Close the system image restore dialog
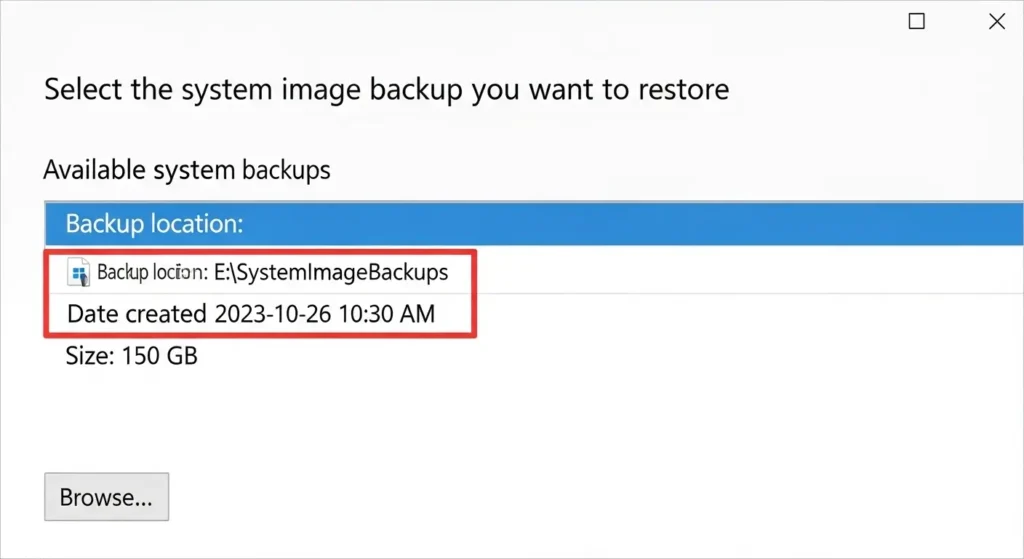 point(997,22)
